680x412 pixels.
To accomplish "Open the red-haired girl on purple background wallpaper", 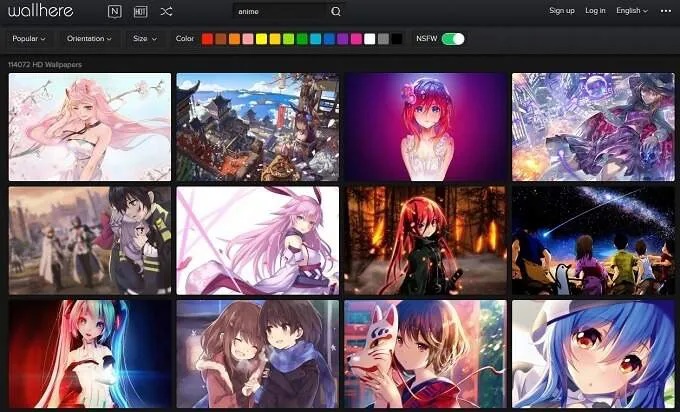I will 425,127.
